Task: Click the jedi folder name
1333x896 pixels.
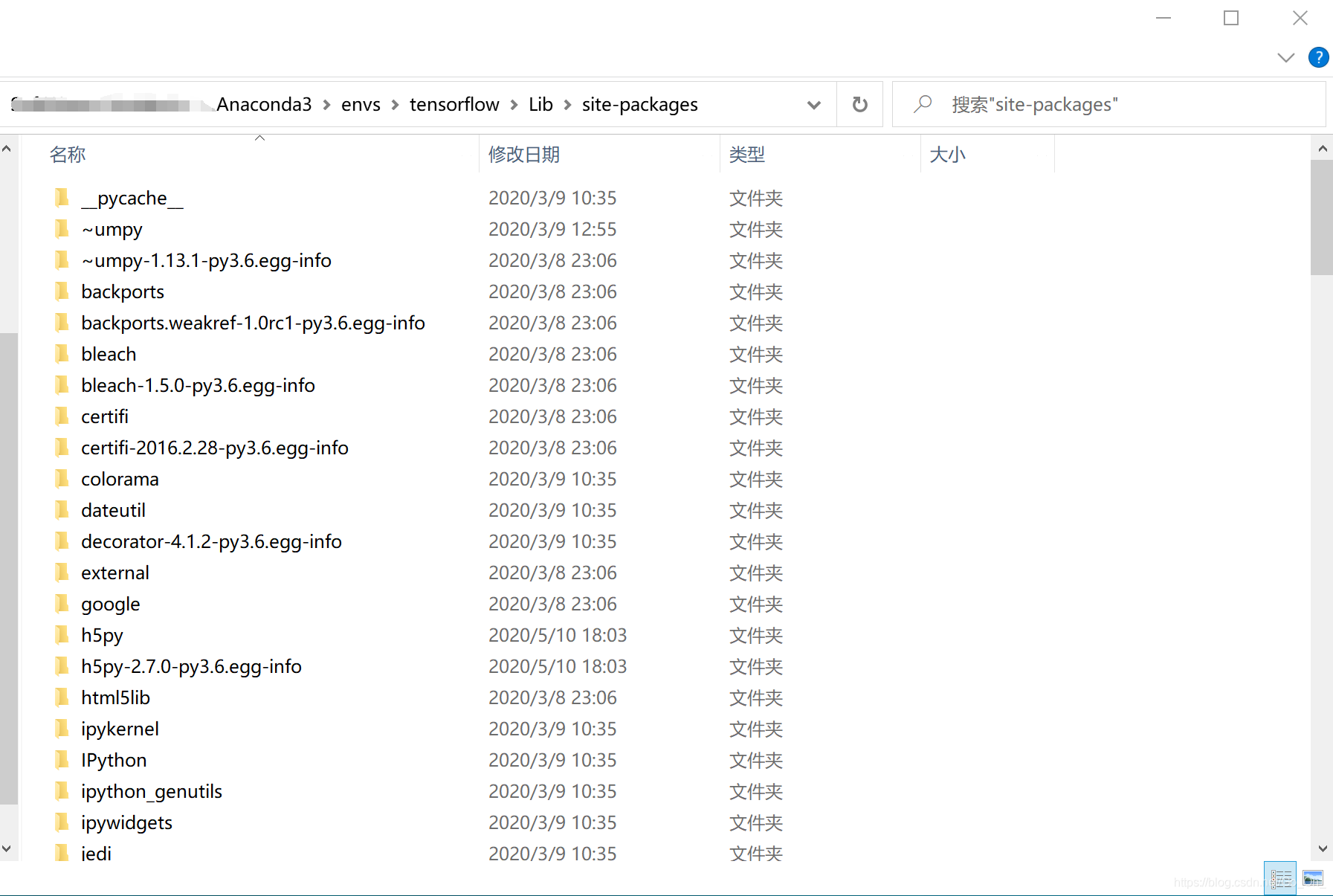Action: coord(96,854)
